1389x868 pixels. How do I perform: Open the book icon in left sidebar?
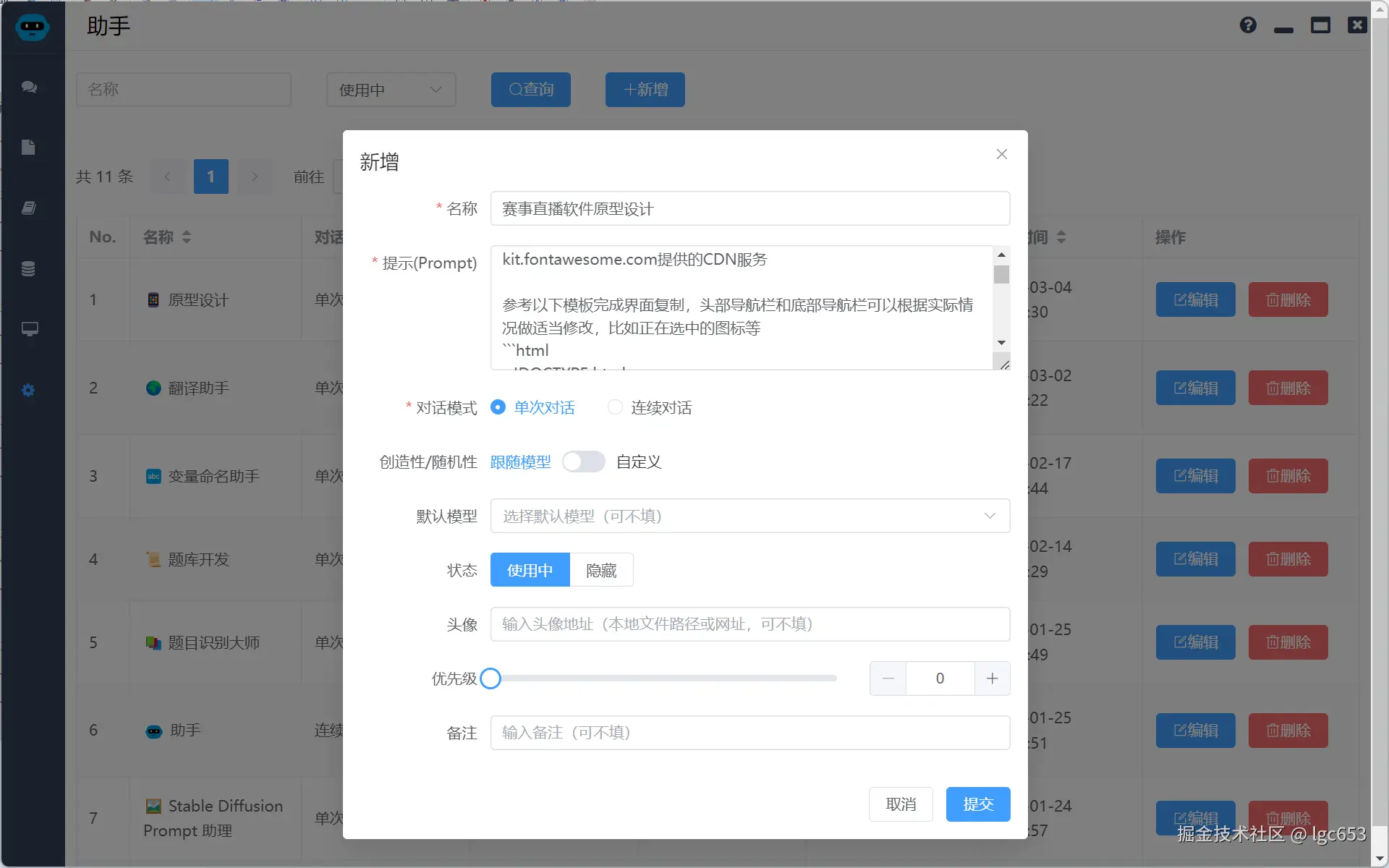point(28,208)
